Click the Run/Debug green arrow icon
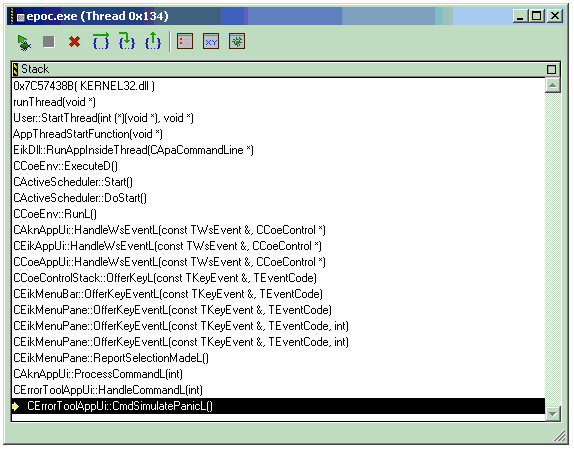The height and width of the screenshot is (450, 574). [24, 42]
